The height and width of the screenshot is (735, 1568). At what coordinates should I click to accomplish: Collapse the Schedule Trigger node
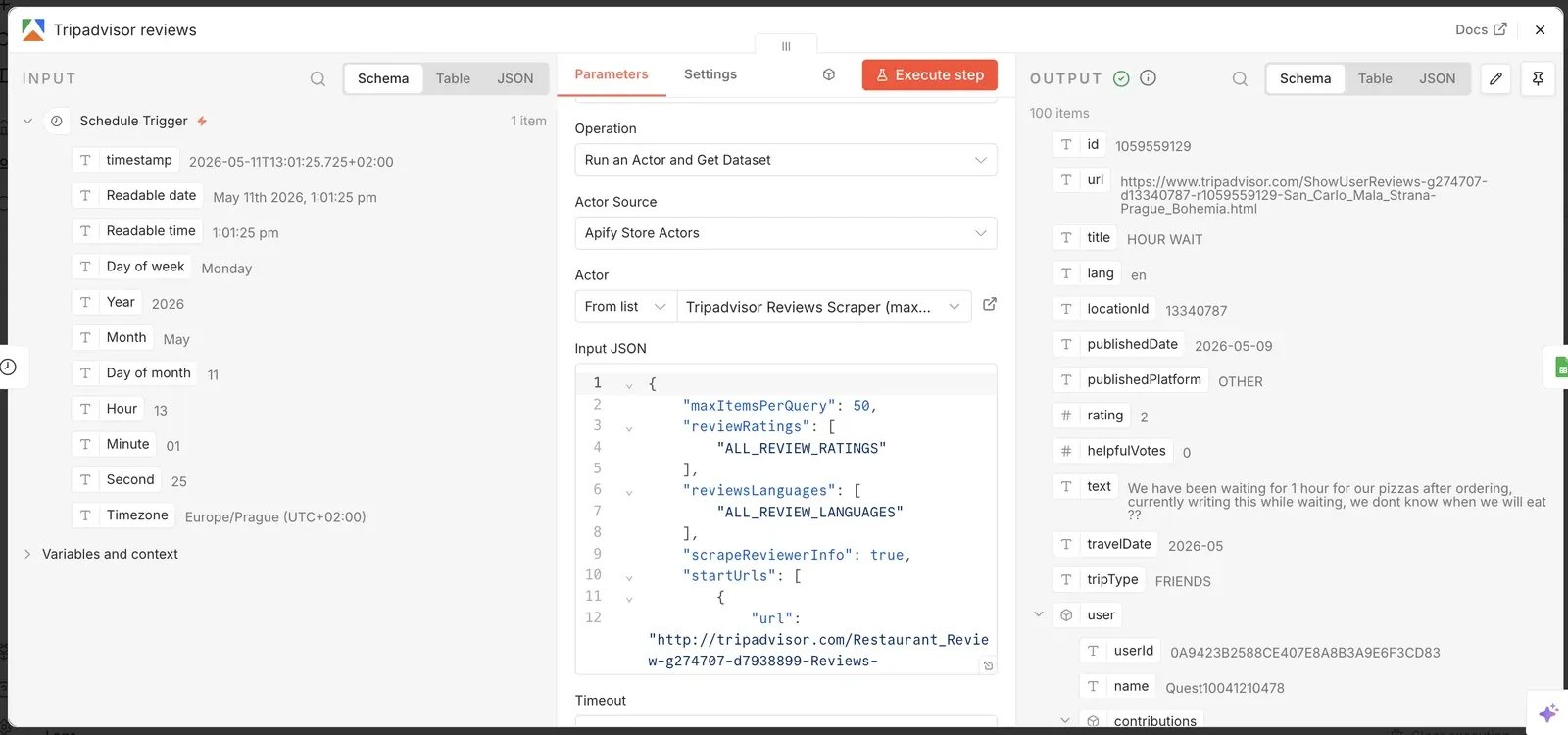coord(27,121)
